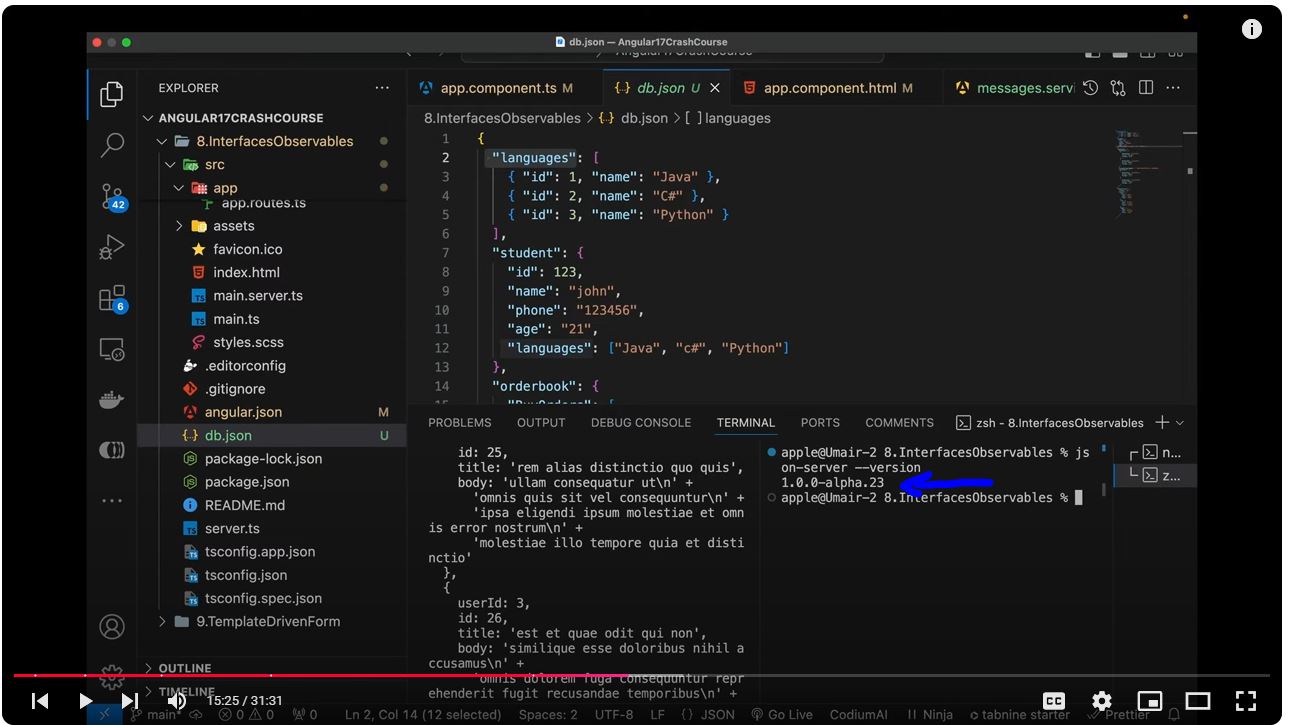
Task: Click the new terminal plus icon
Action: (x=1162, y=423)
